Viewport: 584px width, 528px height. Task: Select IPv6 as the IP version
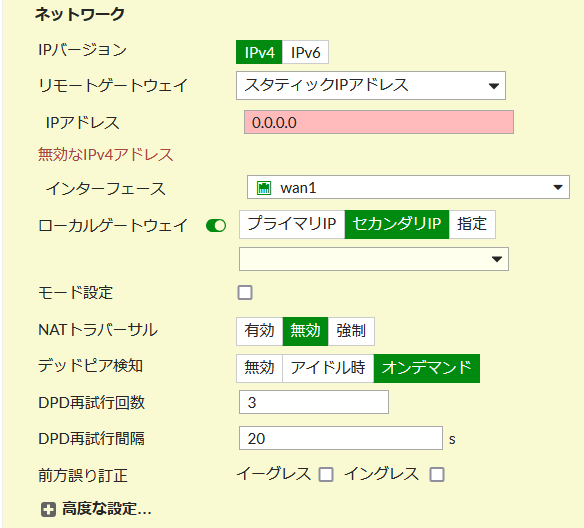(305, 52)
